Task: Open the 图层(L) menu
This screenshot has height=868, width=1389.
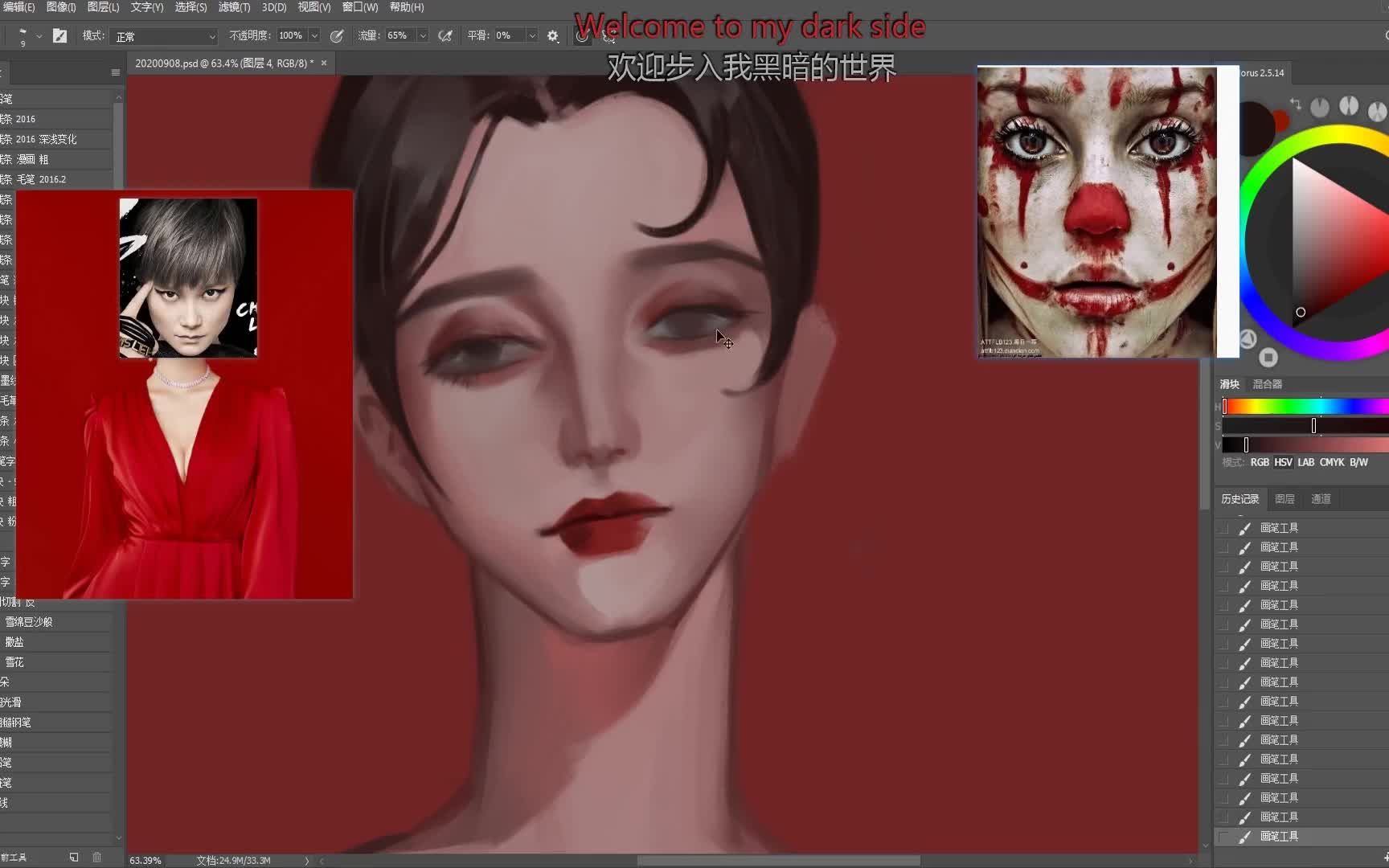Action: [x=103, y=7]
